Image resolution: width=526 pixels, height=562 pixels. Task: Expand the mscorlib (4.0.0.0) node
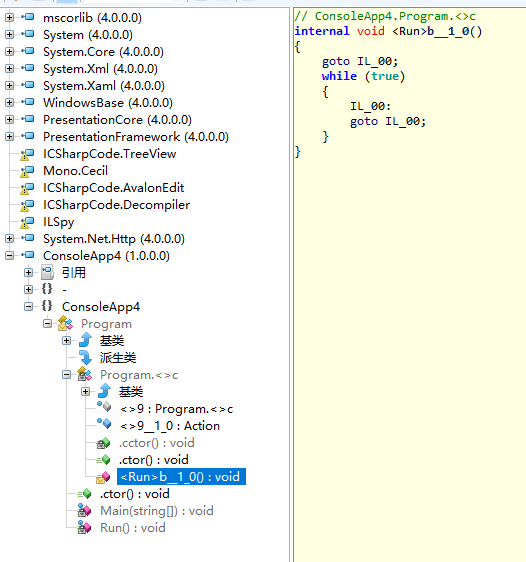(10, 17)
